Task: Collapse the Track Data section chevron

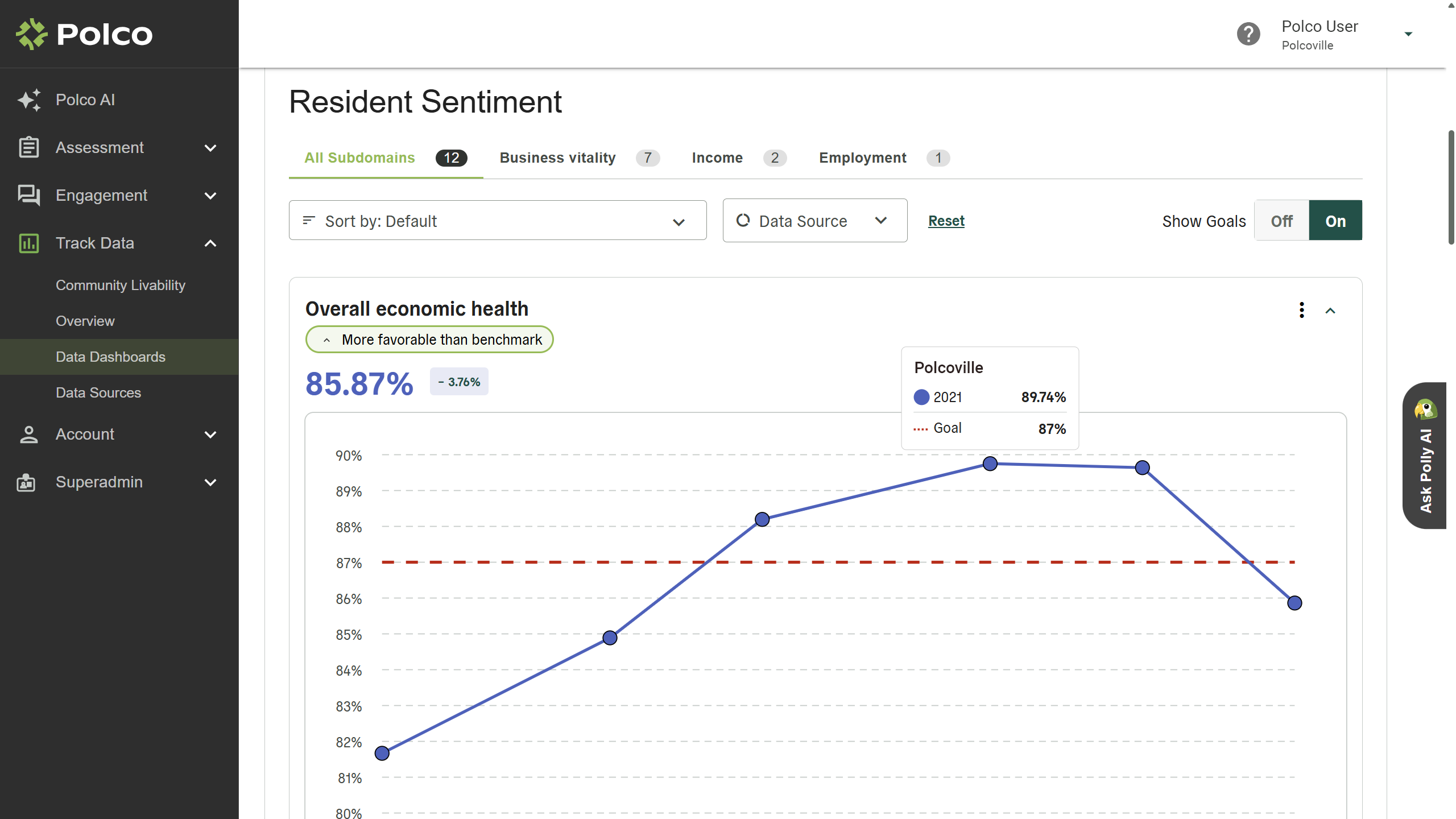Action: (210, 243)
